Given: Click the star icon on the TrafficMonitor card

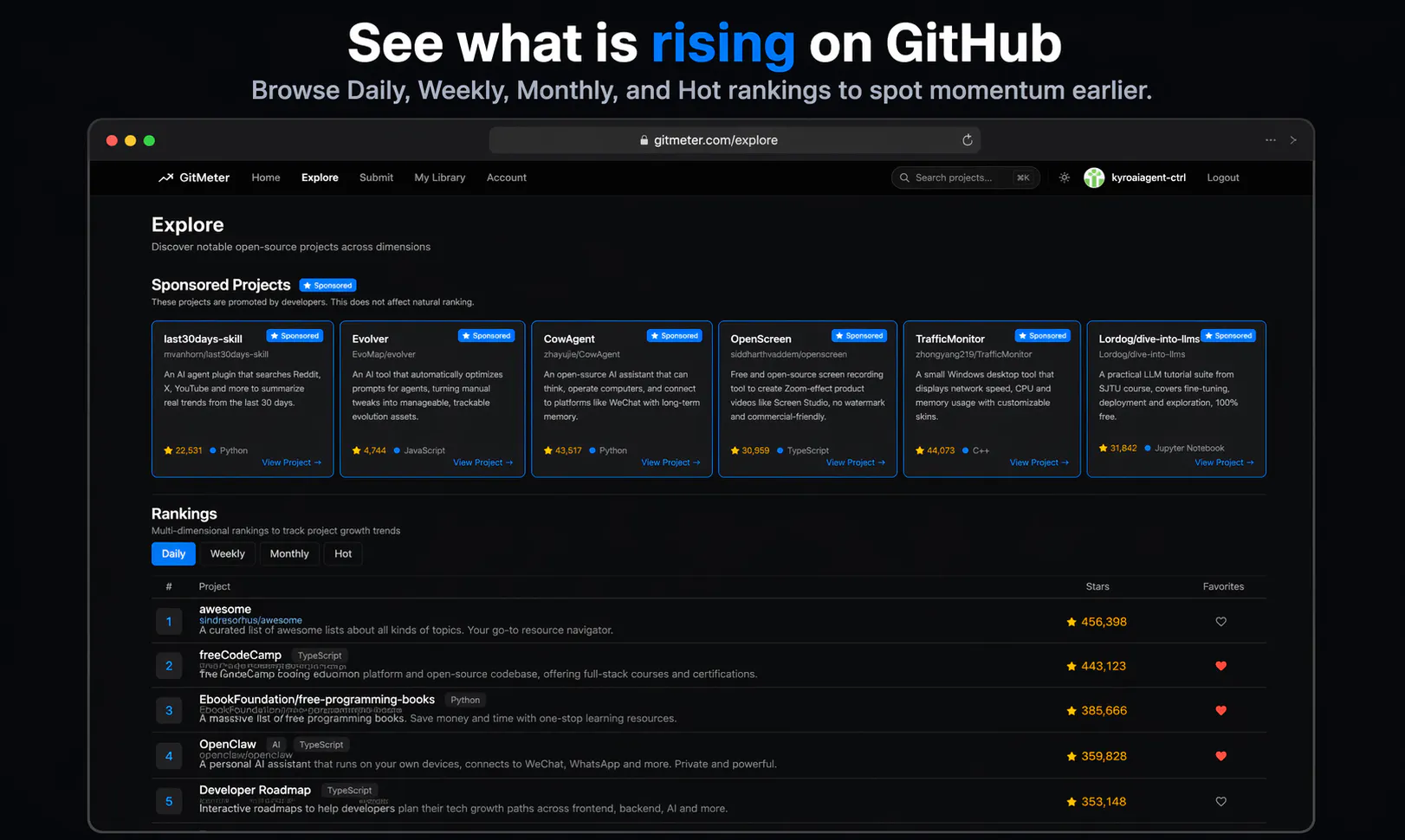Looking at the screenshot, I should pos(920,450).
